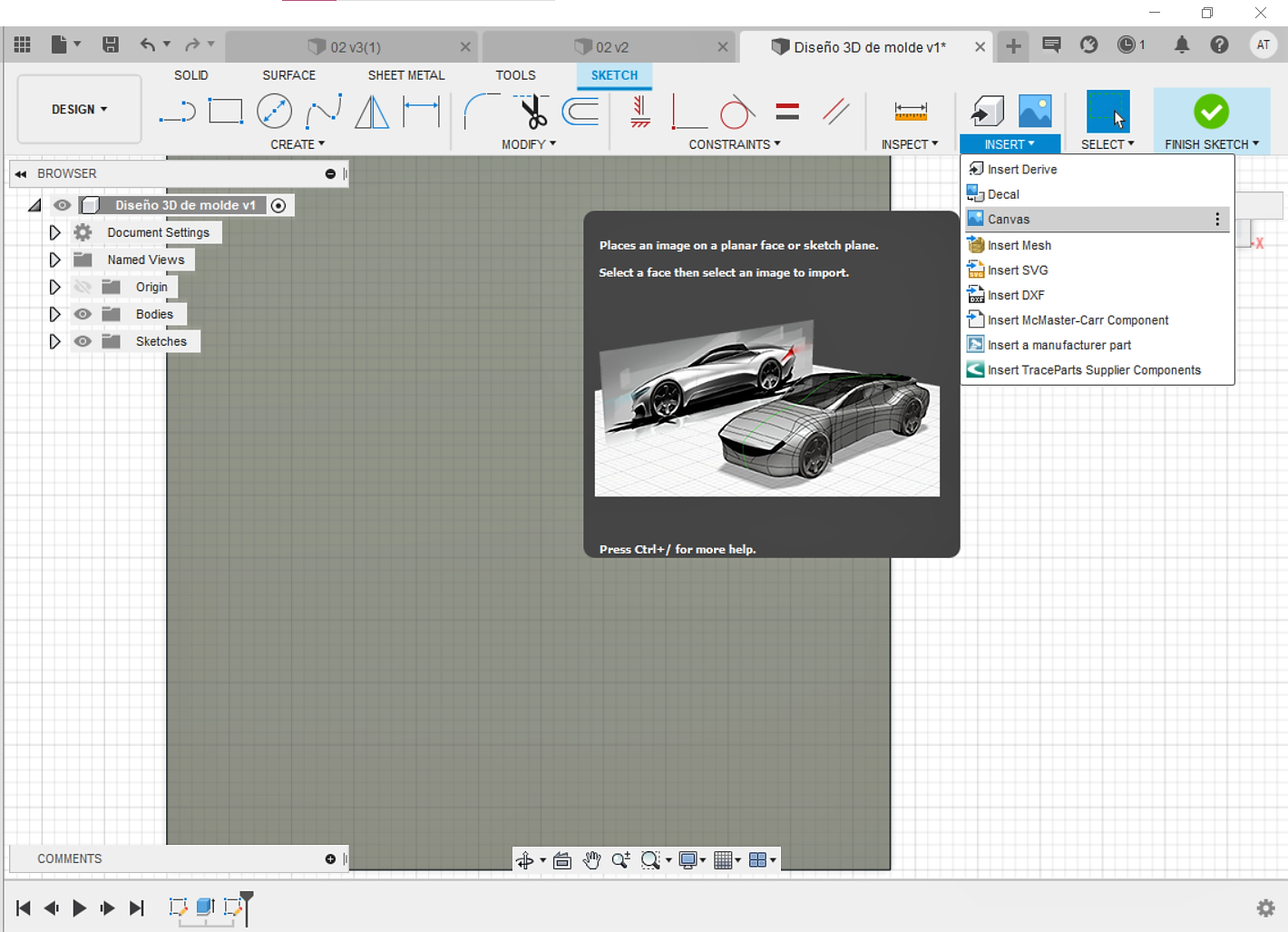Viewport: 1288px width, 932px height.
Task: Open the data panel grid icon
Action: coord(23,44)
